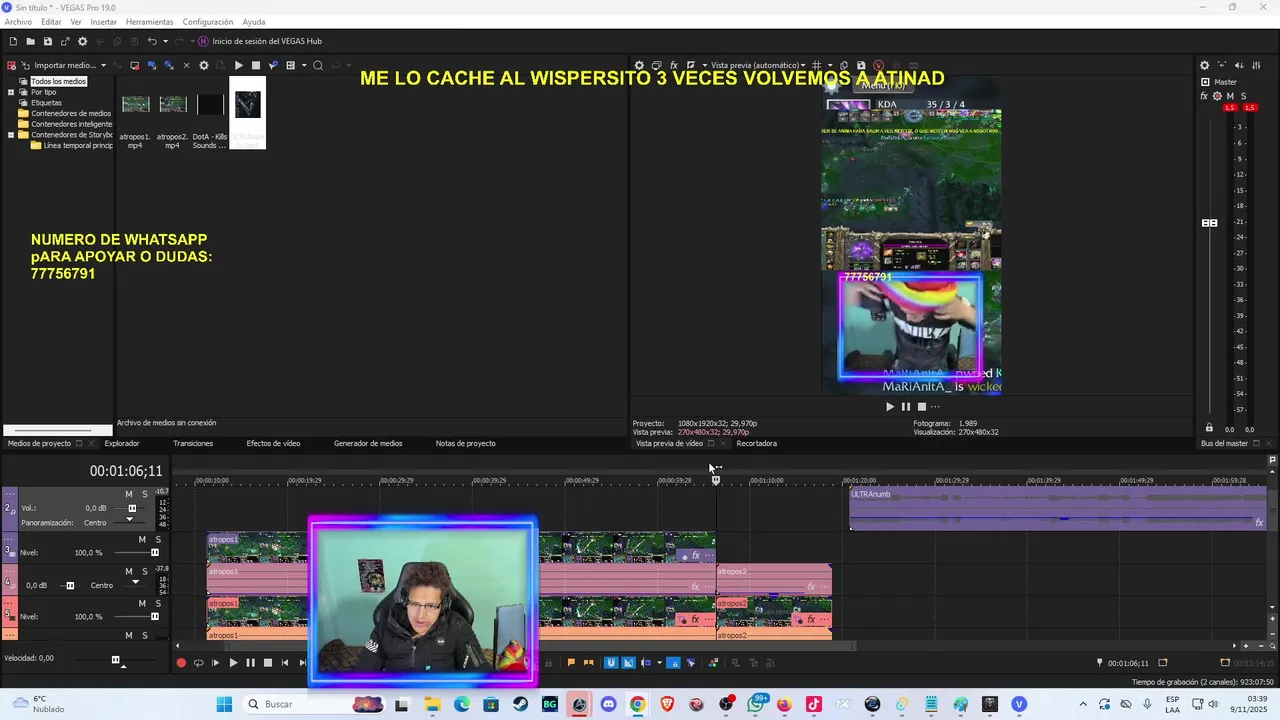Start media preview in Project Media toolbar
The image size is (1280, 720).
(238, 65)
